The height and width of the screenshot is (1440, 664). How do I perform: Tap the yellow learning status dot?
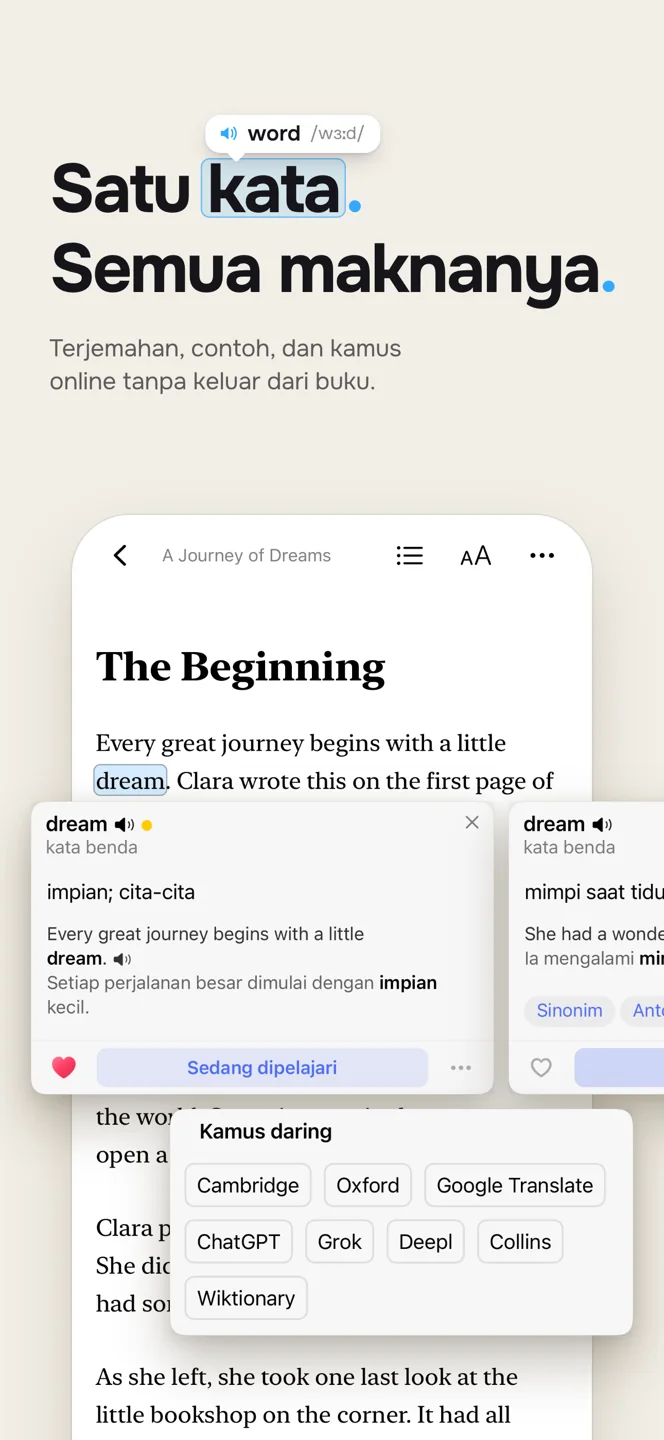point(147,826)
